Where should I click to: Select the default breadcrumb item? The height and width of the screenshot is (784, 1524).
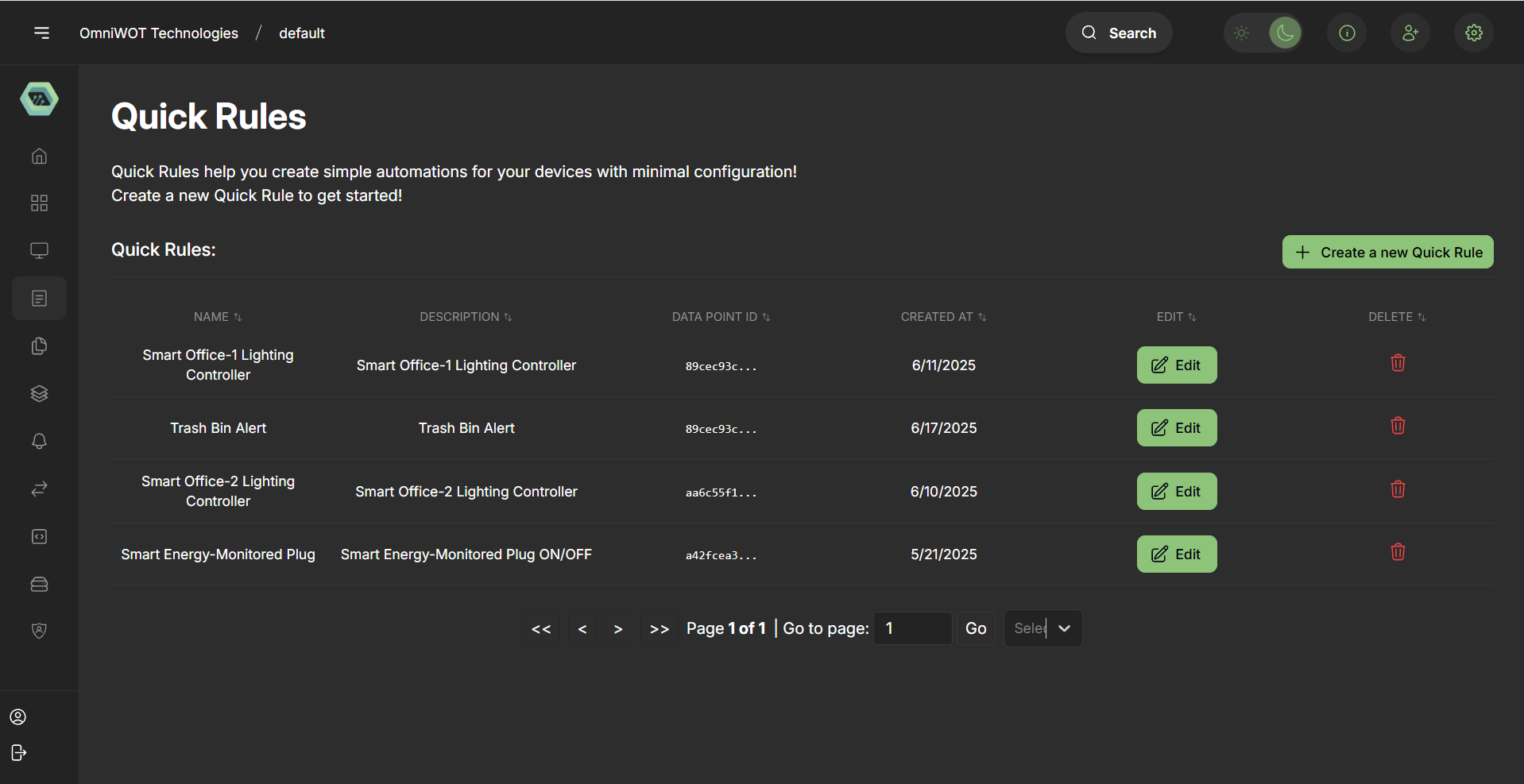click(x=301, y=33)
